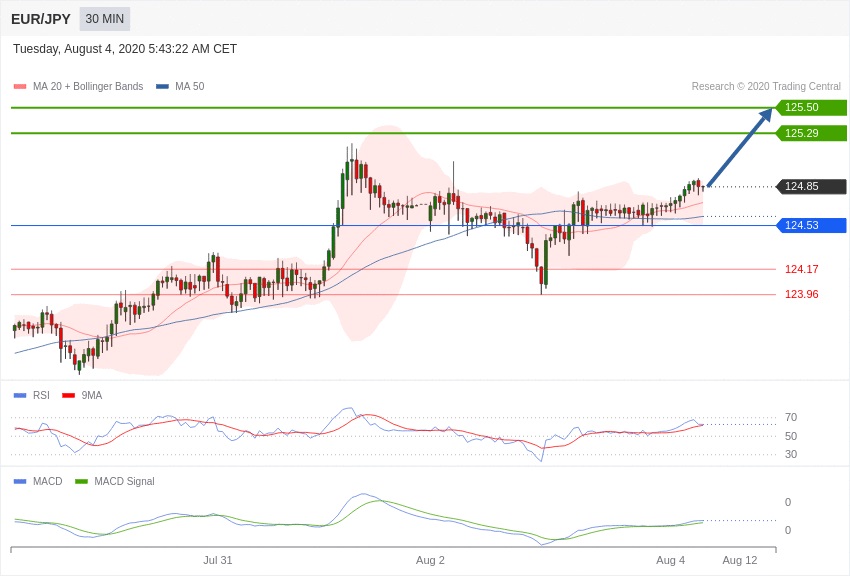850x576 pixels.
Task: Click the MA 50 blue legend swatch
Action: 162,86
